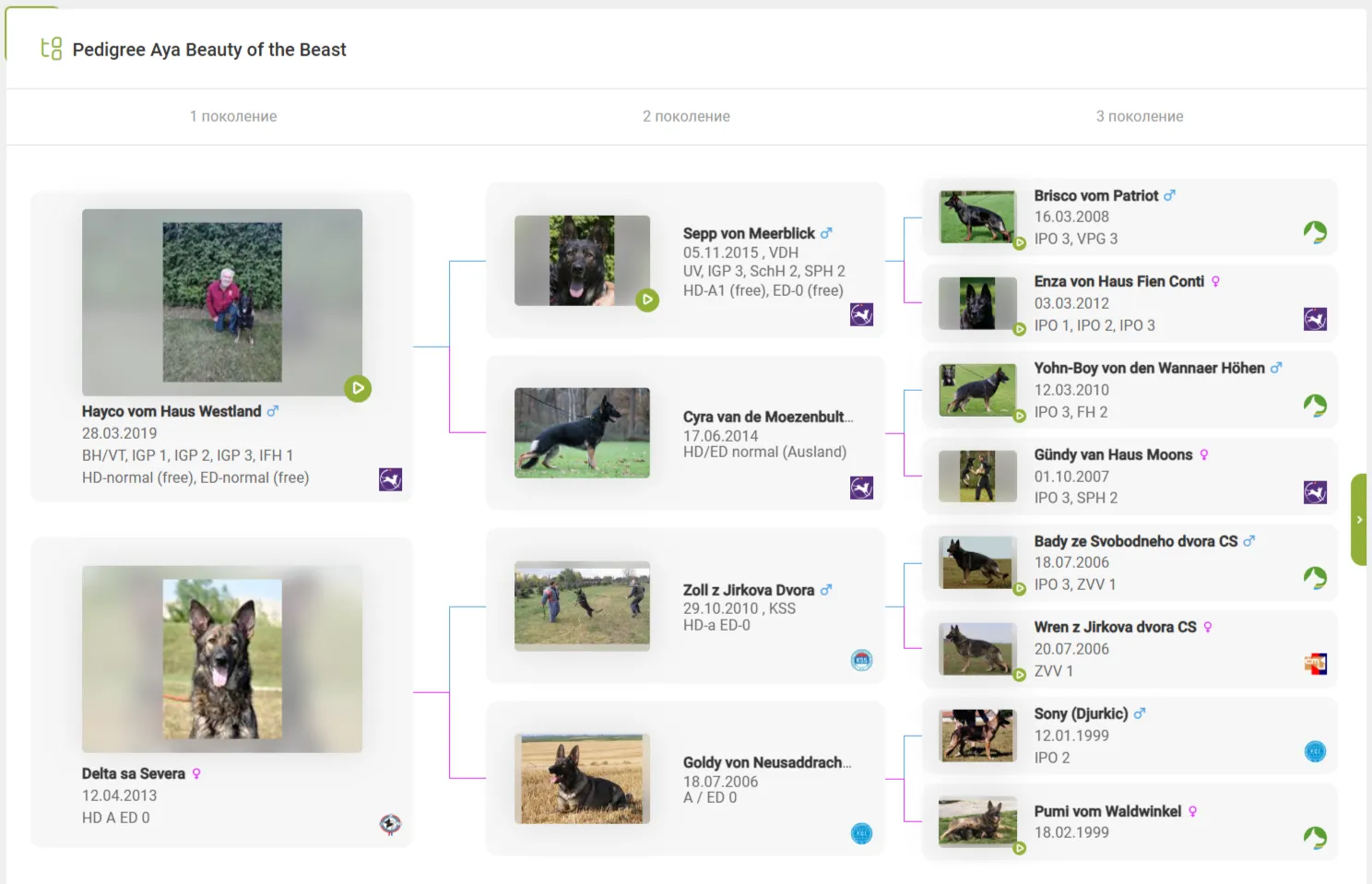The height and width of the screenshot is (884, 1372).
Task: Open Goldy von Neusaddrach dog photo
Action: tap(582, 779)
